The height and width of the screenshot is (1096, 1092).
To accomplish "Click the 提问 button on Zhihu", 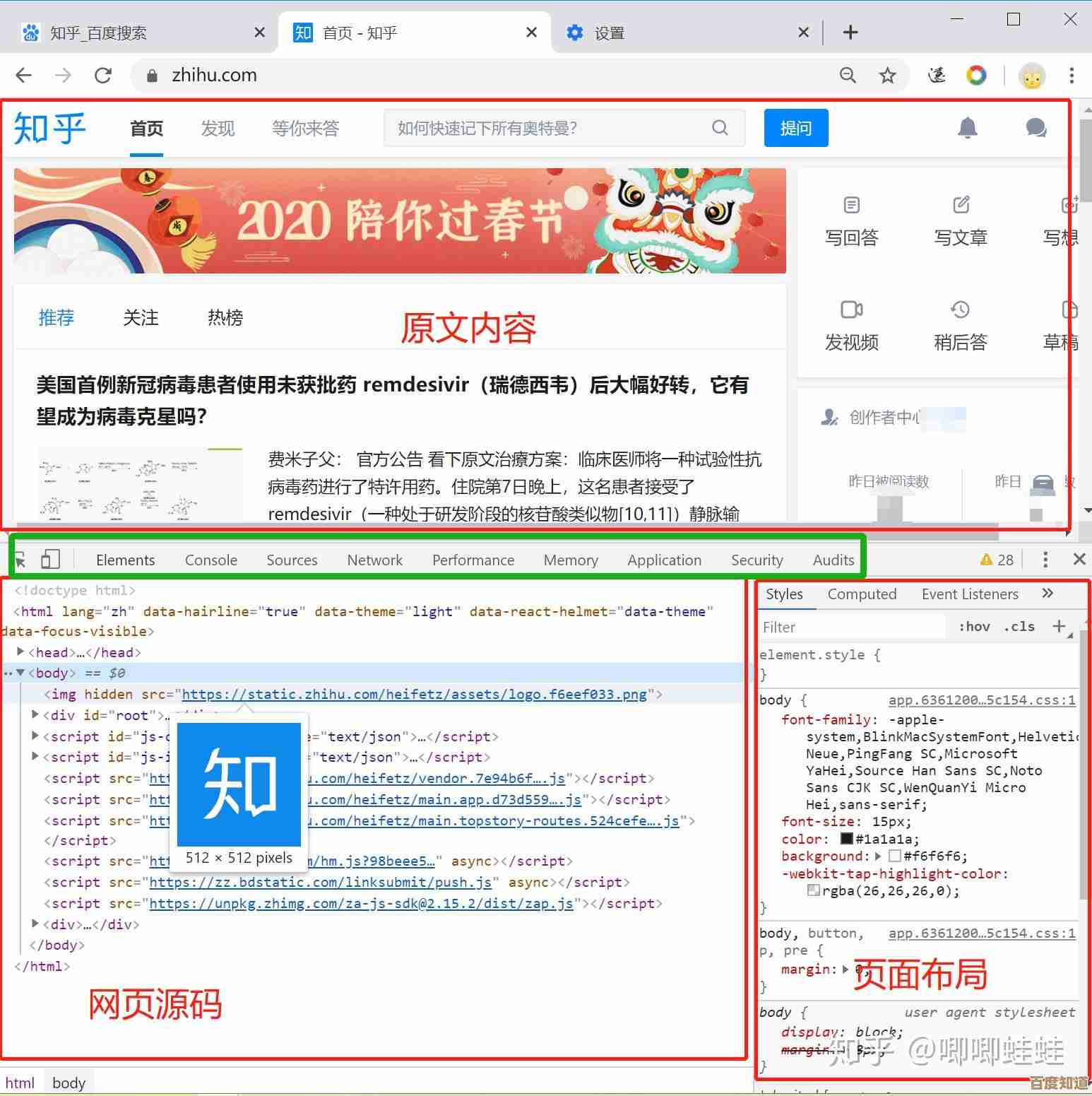I will point(795,128).
